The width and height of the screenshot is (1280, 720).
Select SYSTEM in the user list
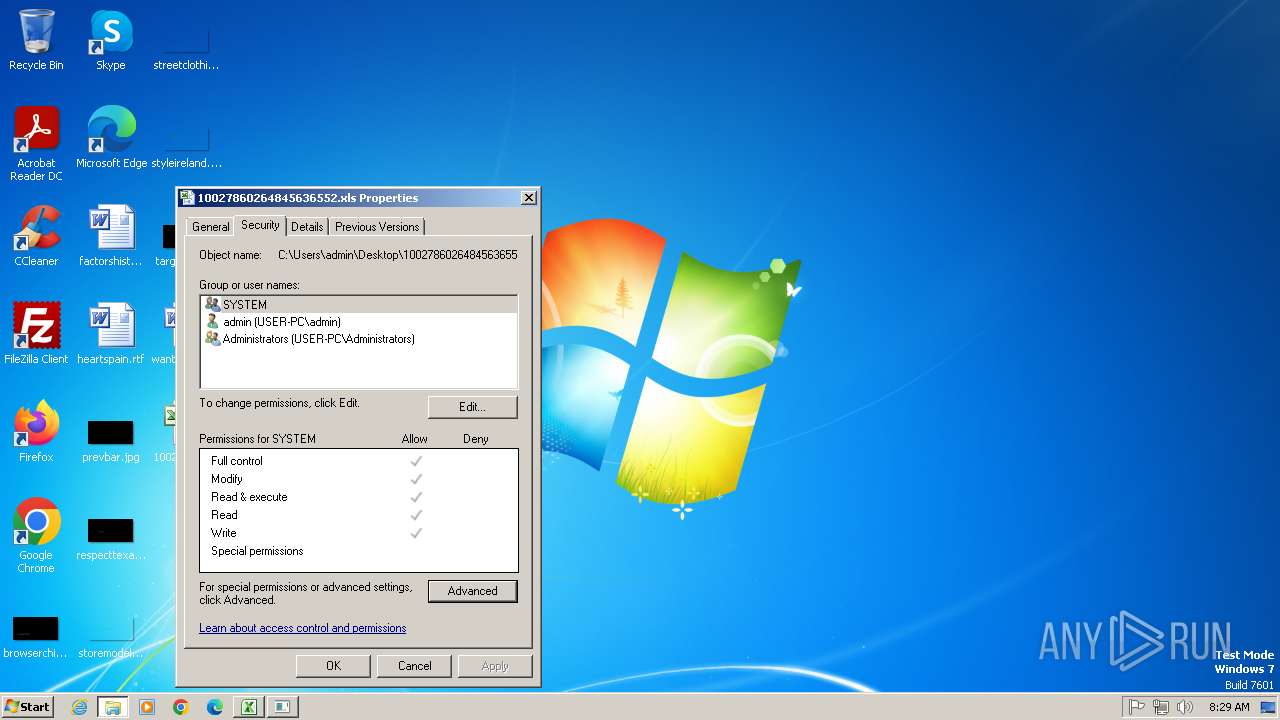(359, 304)
